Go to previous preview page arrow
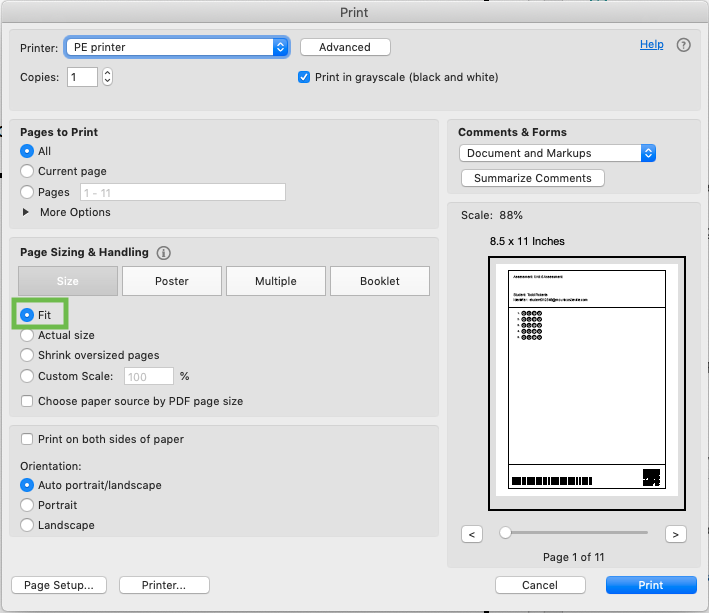 [x=474, y=534]
